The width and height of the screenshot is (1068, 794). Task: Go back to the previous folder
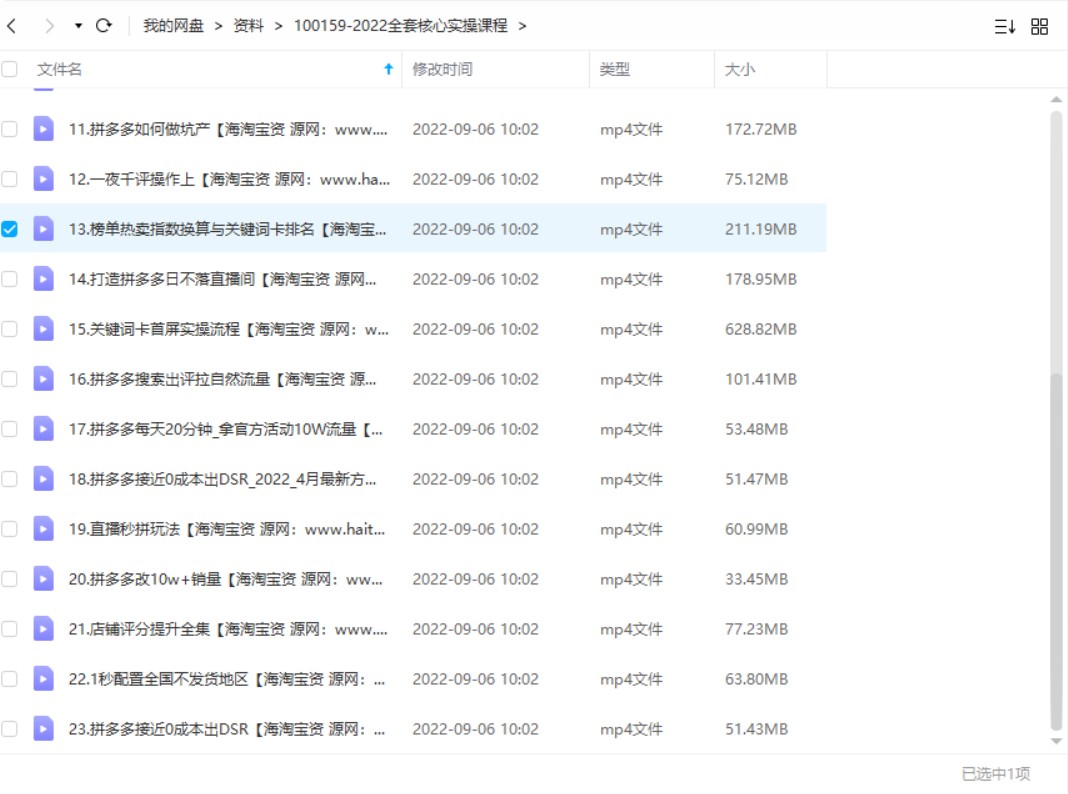click(12, 26)
